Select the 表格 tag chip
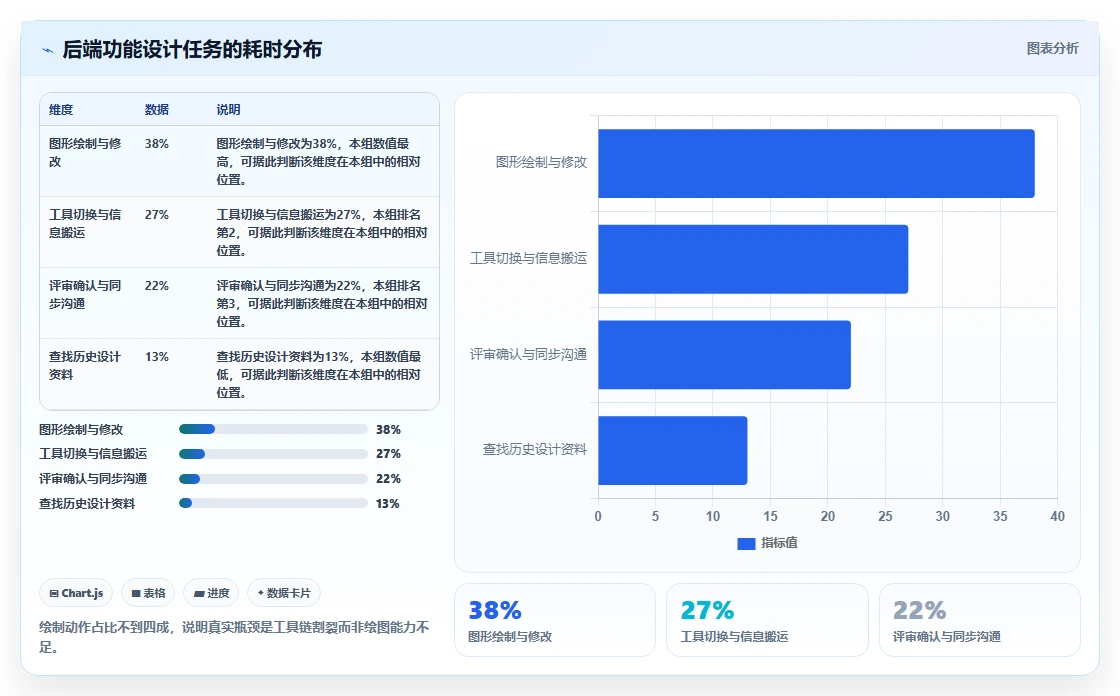The height and width of the screenshot is (696, 1120). 148,593
